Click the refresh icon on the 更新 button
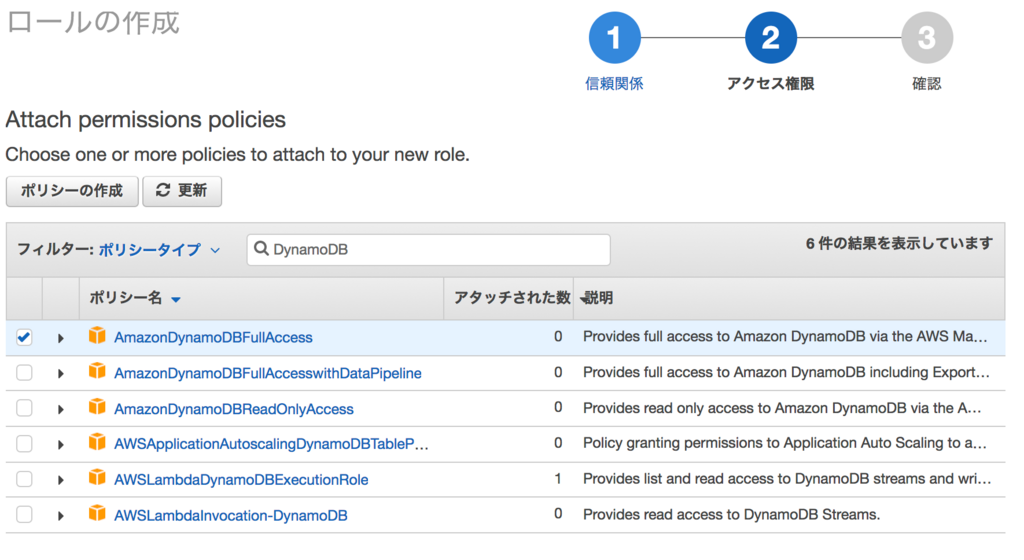This screenshot has width=1024, height=560. 163,190
